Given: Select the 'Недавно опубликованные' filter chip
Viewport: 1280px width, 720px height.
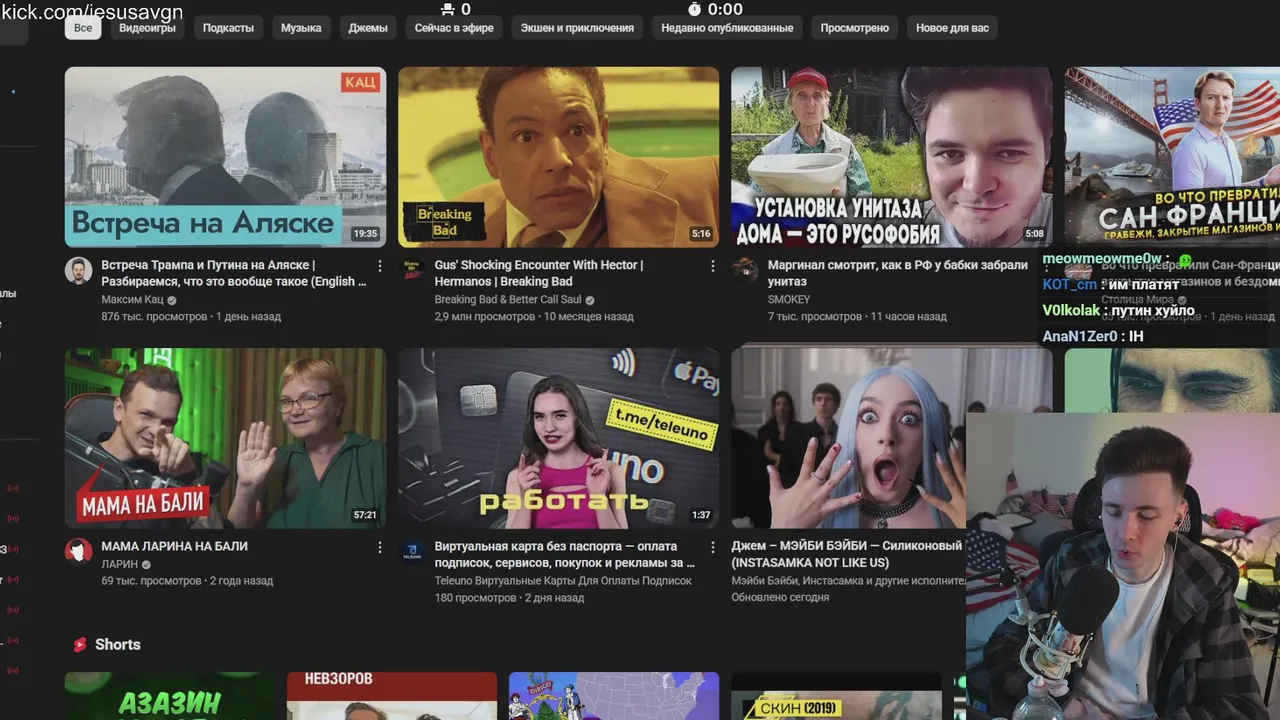Looking at the screenshot, I should [x=727, y=28].
